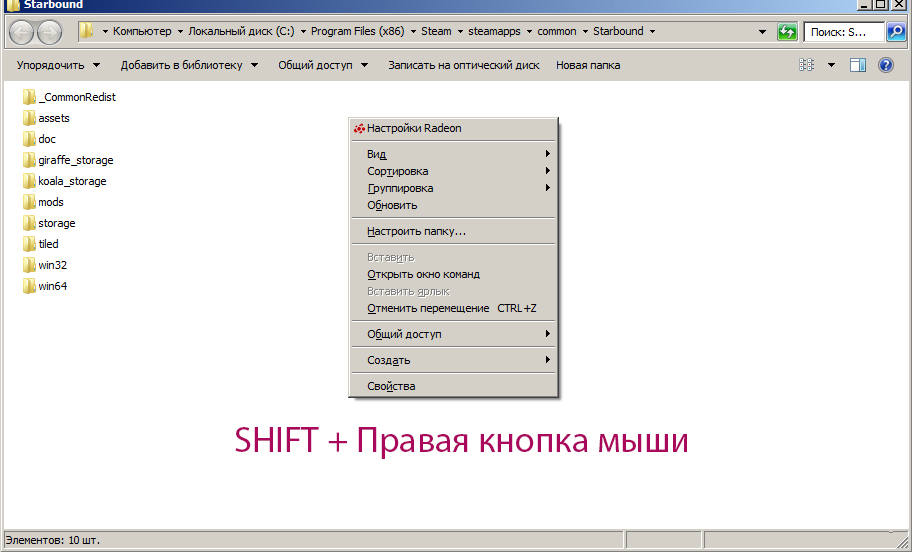Open the Вид submenu

pos(454,154)
